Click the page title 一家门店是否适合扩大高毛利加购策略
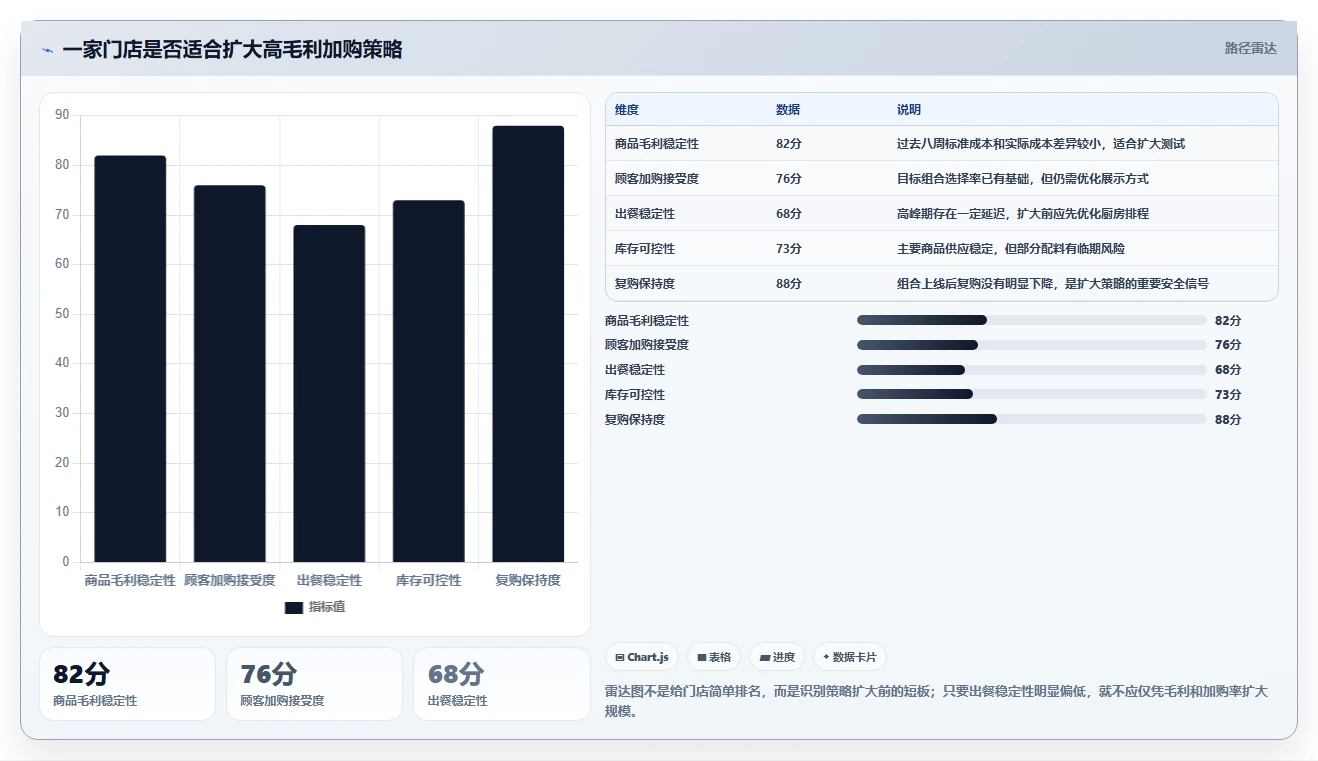1318x761 pixels. point(232,50)
